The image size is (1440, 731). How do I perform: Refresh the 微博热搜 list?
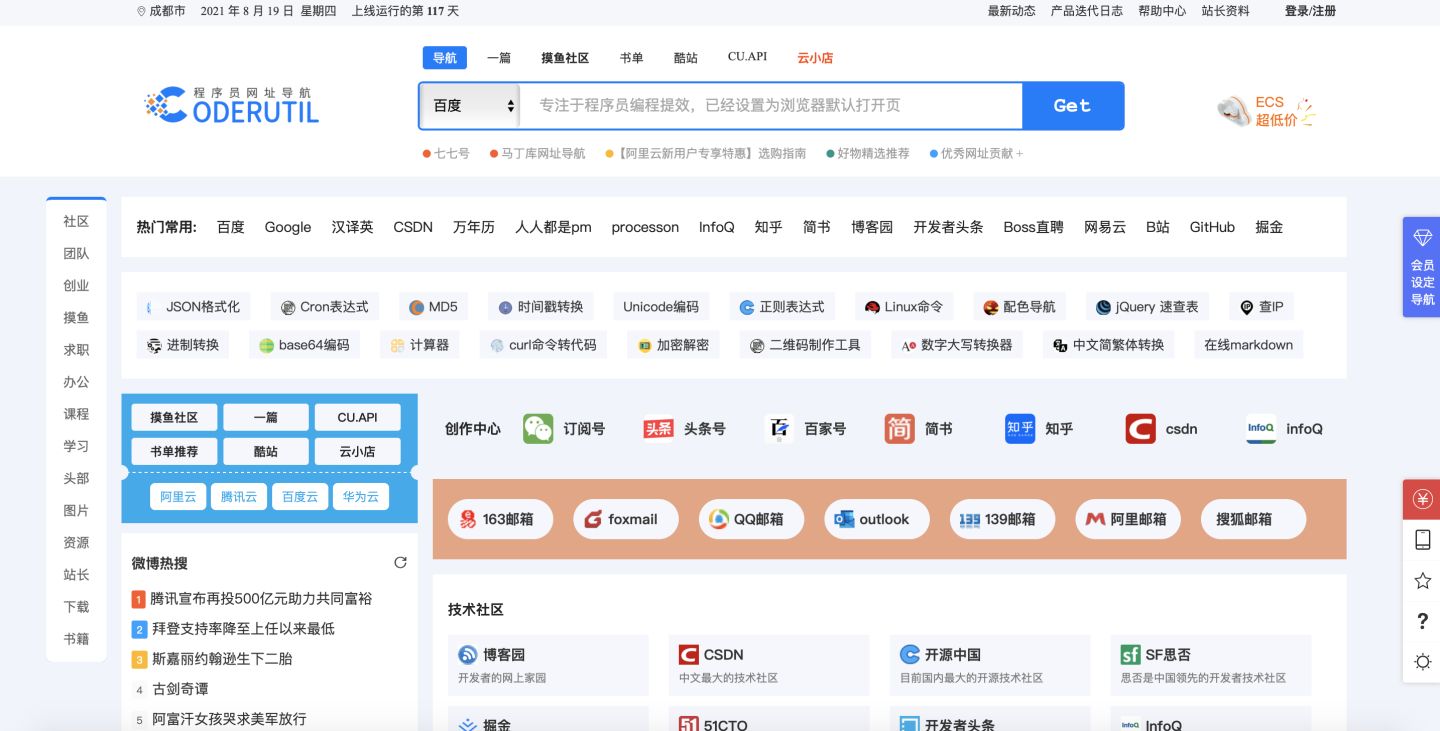400,562
